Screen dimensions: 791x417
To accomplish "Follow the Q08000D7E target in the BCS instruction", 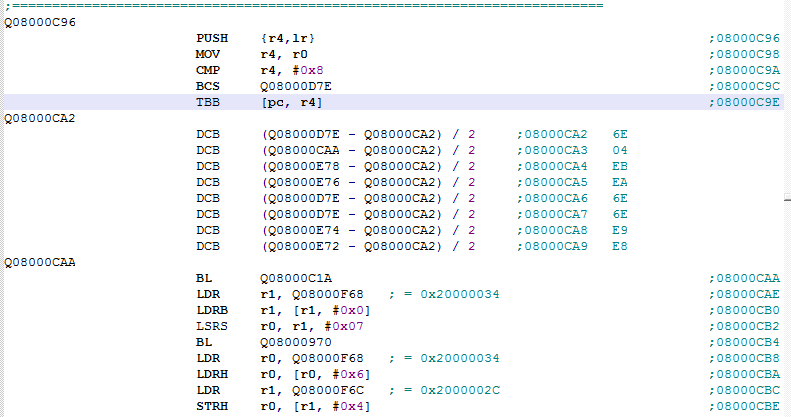I will pos(294,86).
